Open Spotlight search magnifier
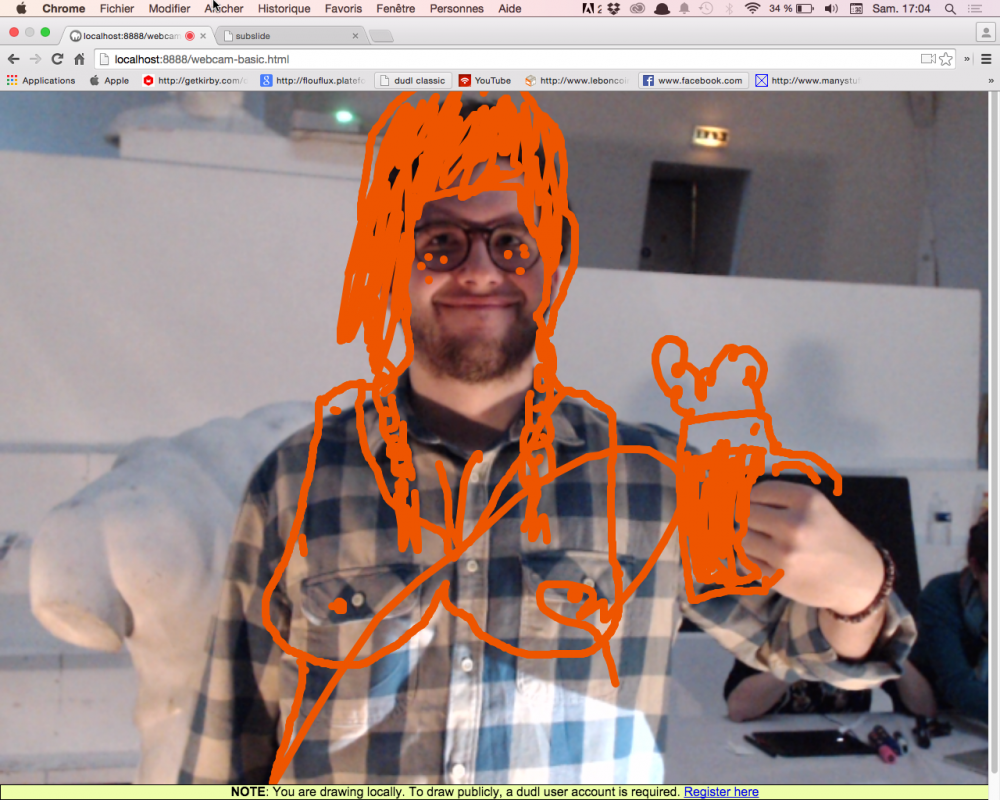This screenshot has width=1000, height=800. (950, 8)
